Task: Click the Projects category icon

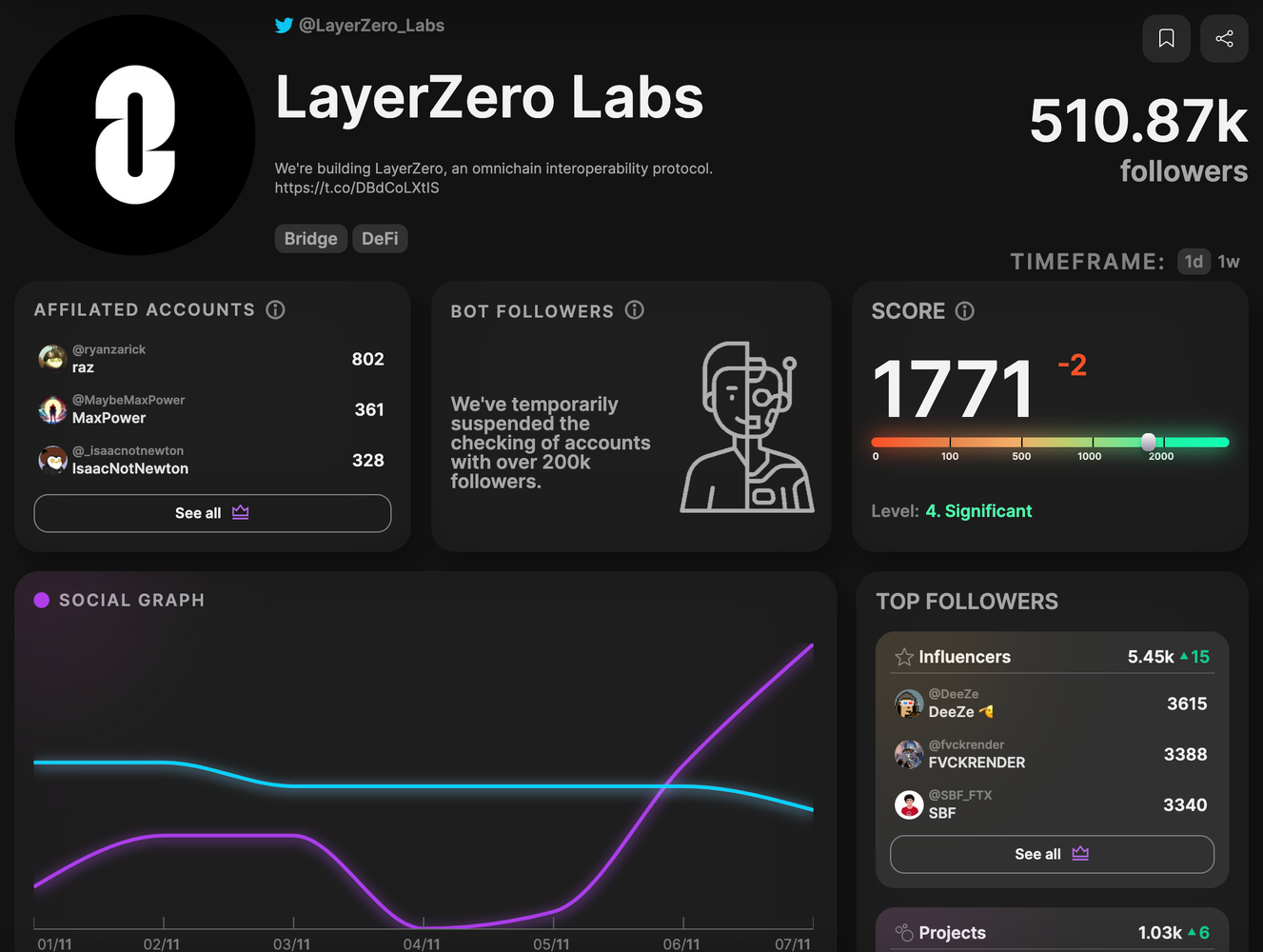Action: coord(904,933)
